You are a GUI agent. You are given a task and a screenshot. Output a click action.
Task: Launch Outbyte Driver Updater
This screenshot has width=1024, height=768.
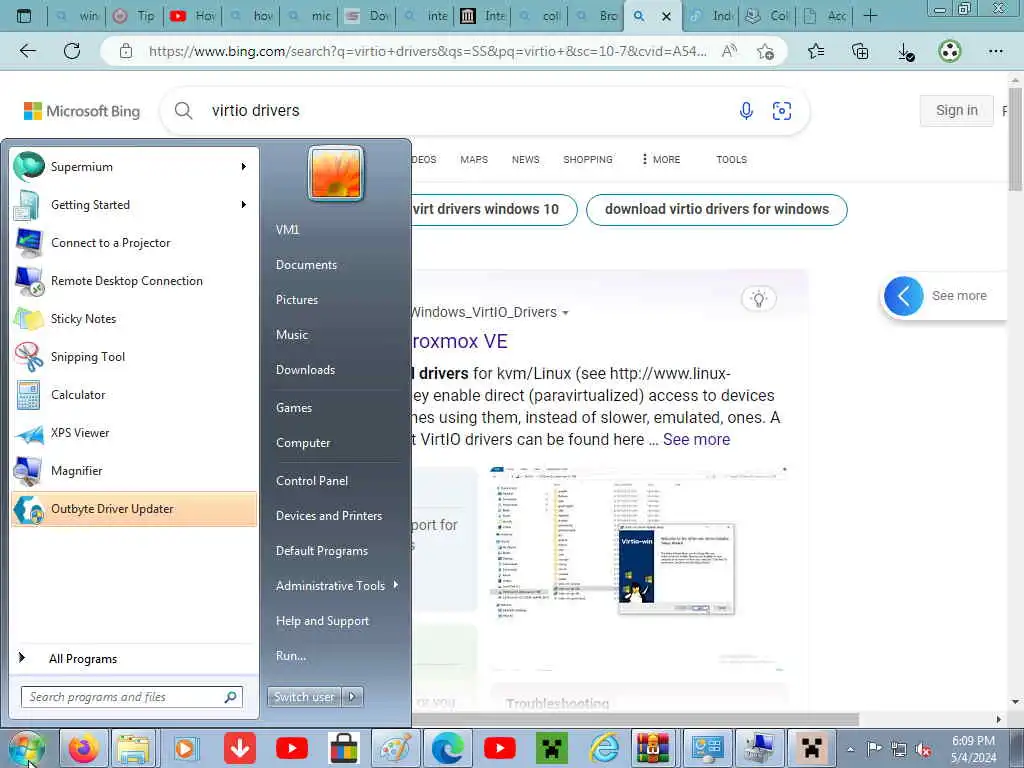click(134, 509)
